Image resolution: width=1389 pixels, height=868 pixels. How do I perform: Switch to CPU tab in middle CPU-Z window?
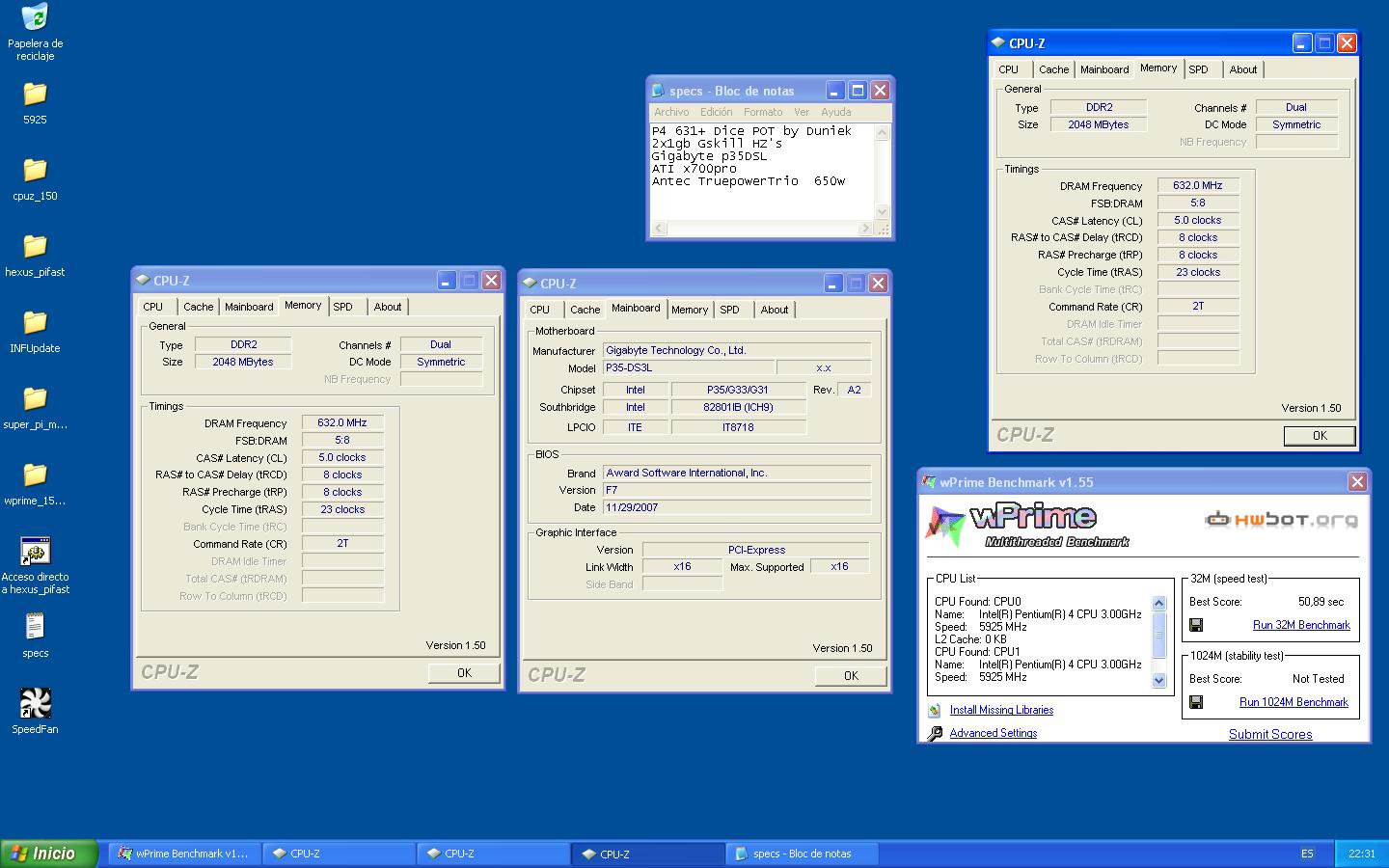click(x=540, y=310)
